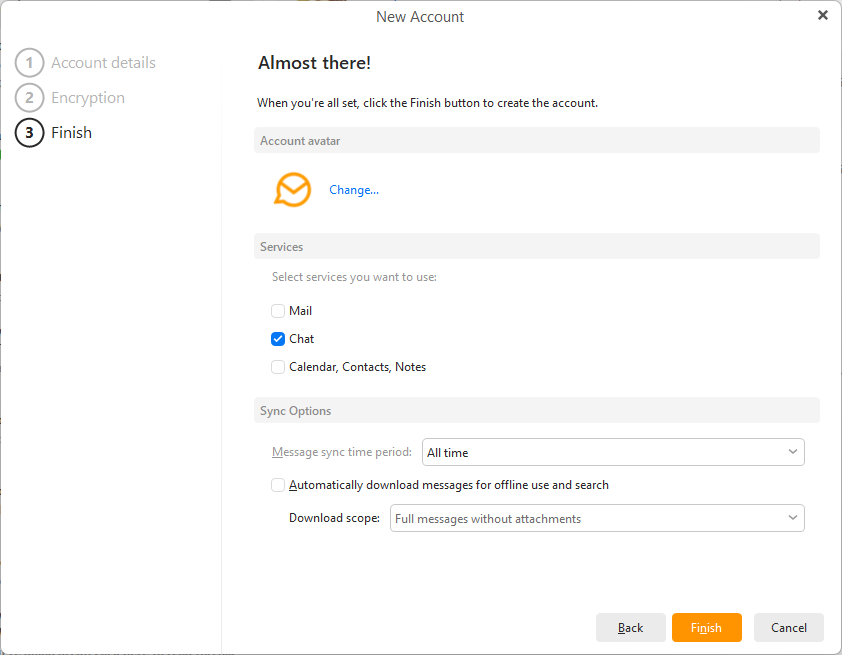Click the step 2 numbered circle
The image size is (842, 655).
[x=30, y=98]
